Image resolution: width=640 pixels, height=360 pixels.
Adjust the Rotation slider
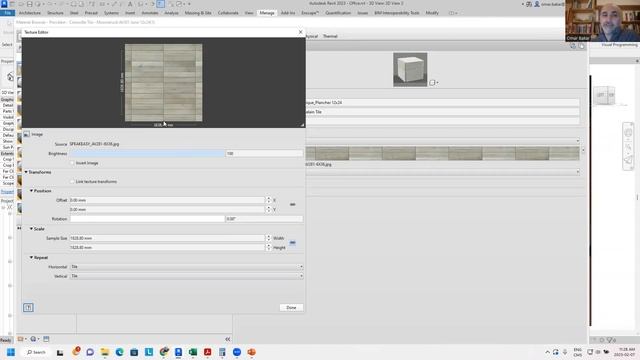click(x=147, y=219)
